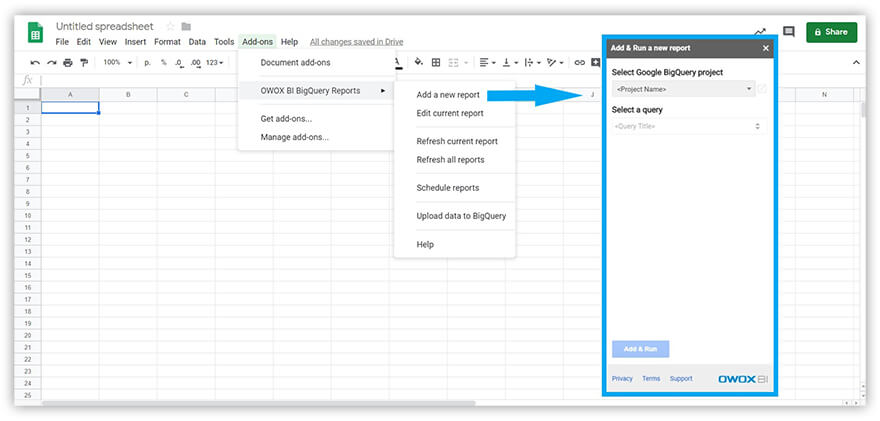Open the activity dashboard trend icon
Viewport: 880px width, 421px height.
(760, 32)
